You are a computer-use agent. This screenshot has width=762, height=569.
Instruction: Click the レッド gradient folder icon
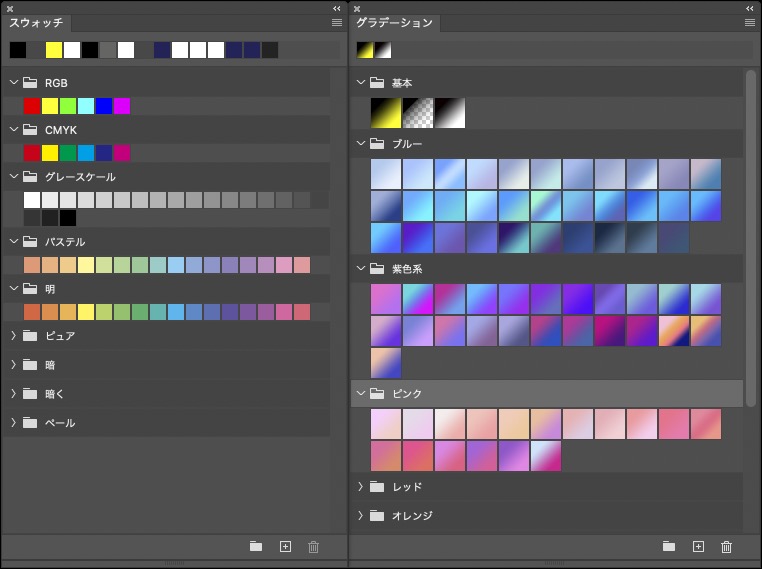point(377,486)
